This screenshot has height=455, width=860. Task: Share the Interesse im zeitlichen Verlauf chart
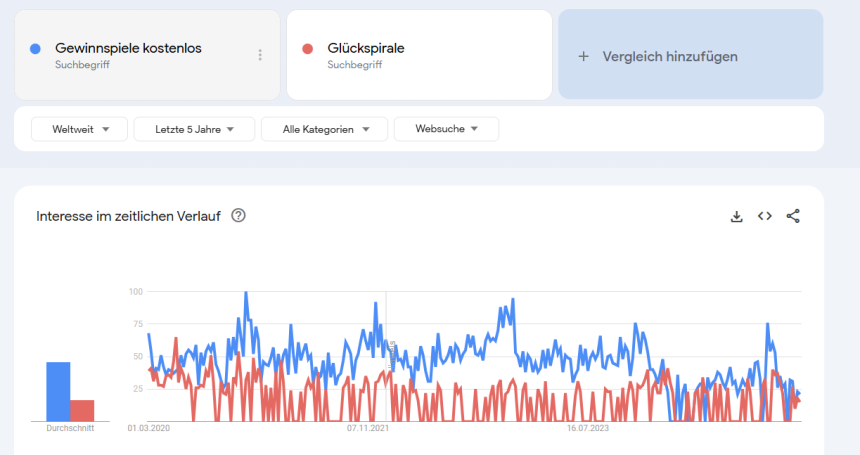[x=793, y=216]
